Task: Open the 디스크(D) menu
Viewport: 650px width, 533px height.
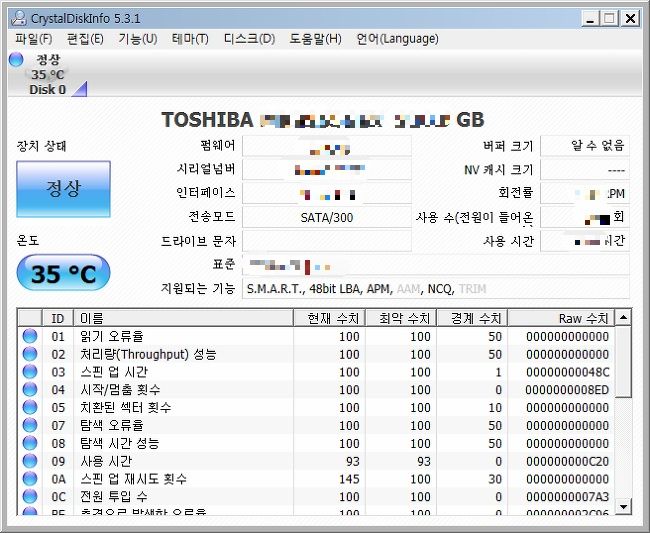Action: 249,39
